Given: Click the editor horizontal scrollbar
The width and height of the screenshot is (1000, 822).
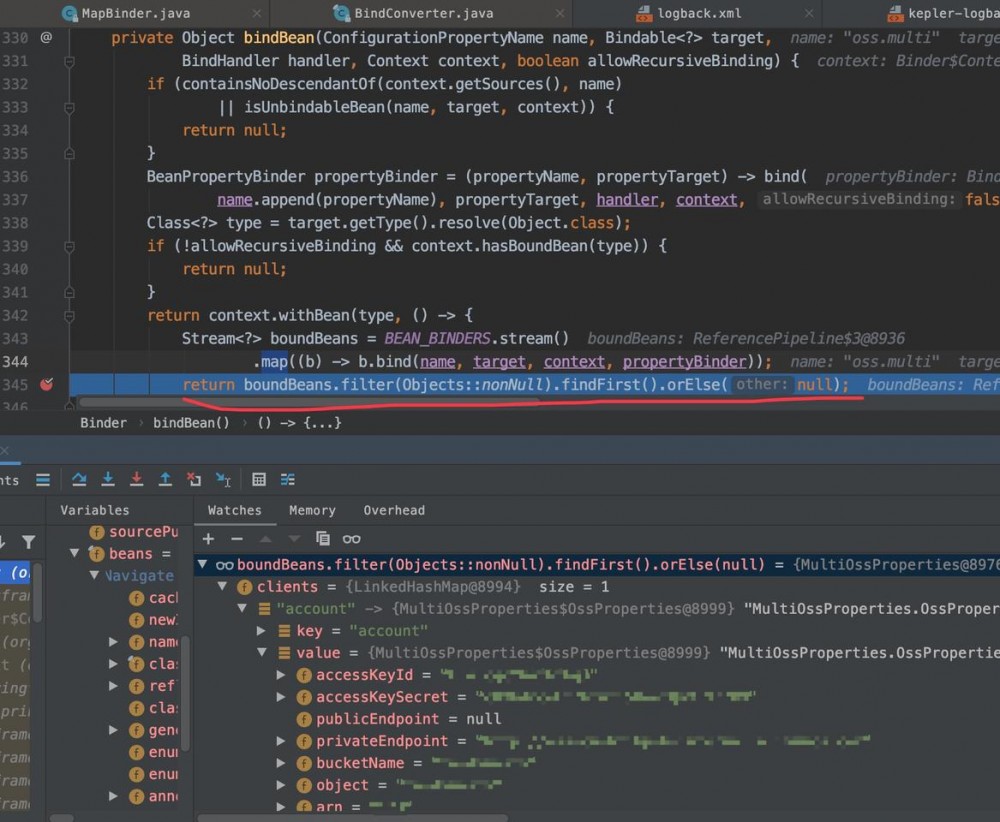Looking at the screenshot, I should coord(309,402).
